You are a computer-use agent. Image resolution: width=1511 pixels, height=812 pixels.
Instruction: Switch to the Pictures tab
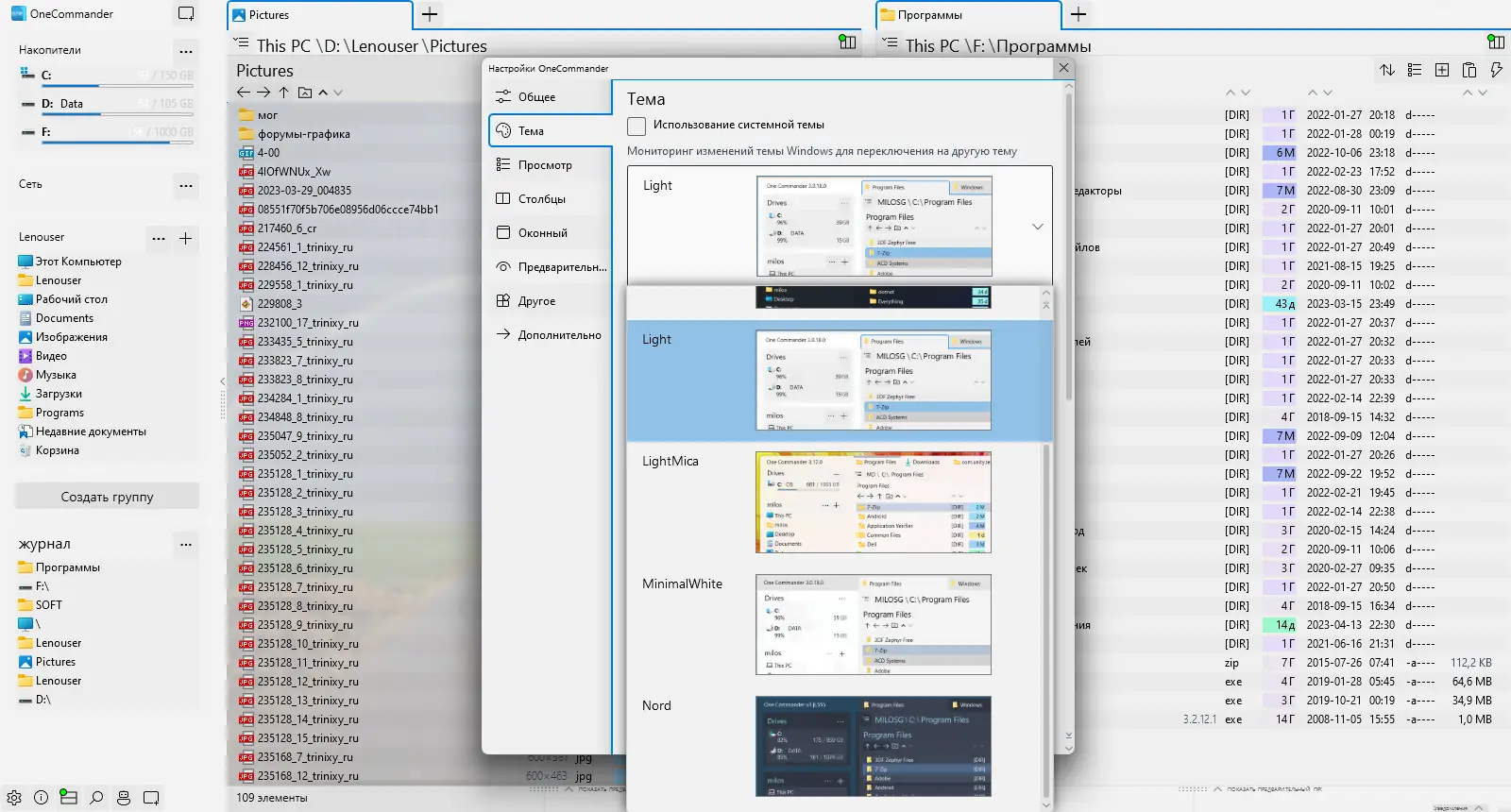click(320, 15)
